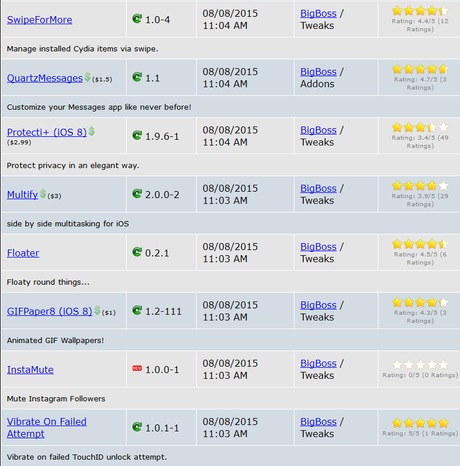Screen dimensions: 460x466
Task: Open the Floater package link
Action: [x=23, y=253]
